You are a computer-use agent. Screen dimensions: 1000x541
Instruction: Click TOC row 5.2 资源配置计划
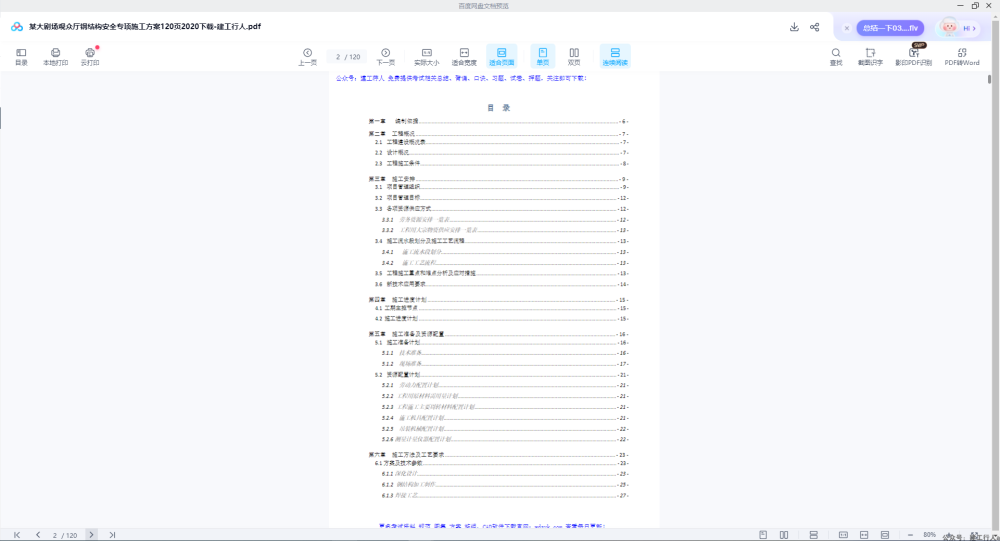point(501,374)
